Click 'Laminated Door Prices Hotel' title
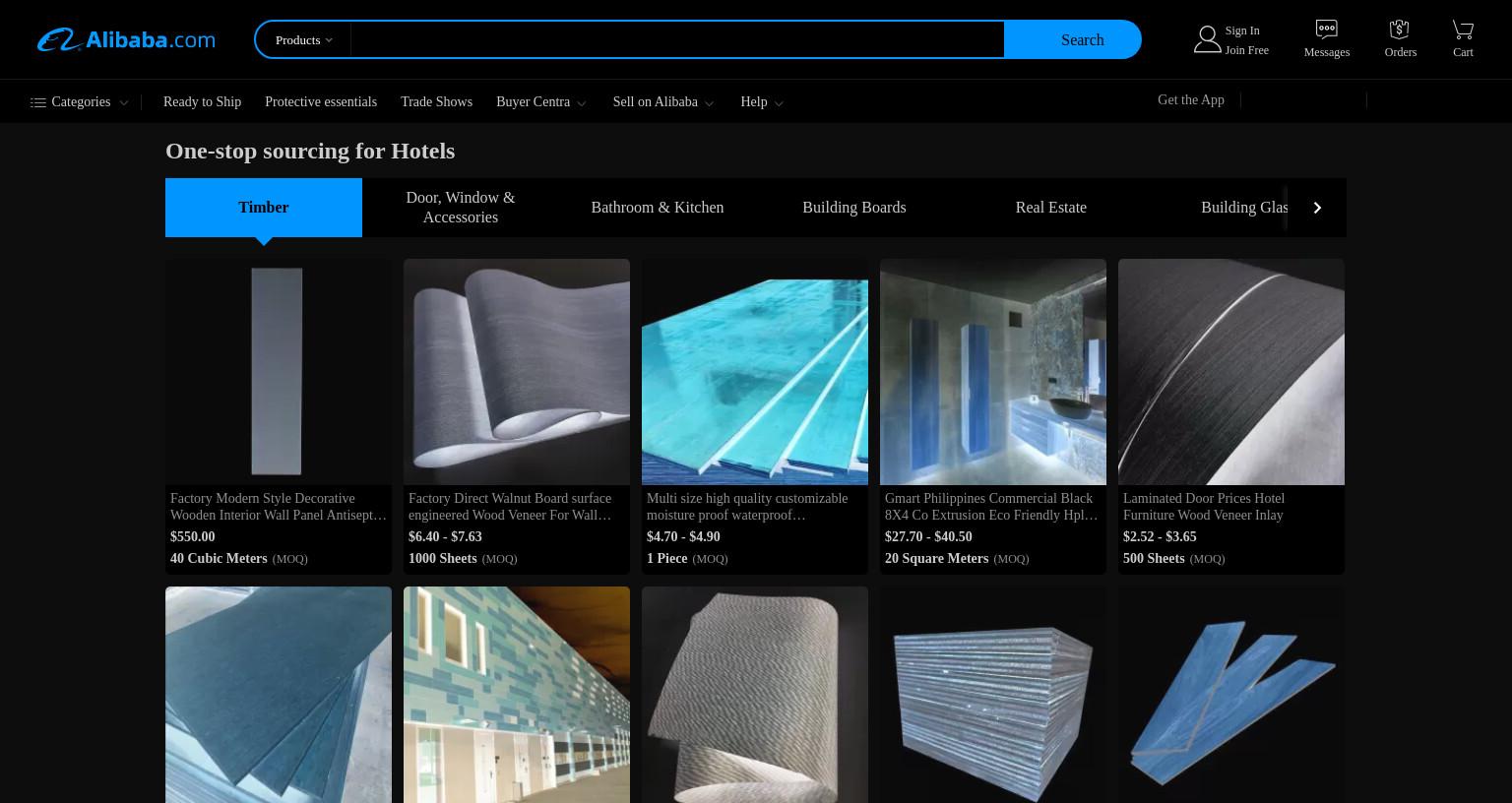 pyautogui.click(x=1204, y=507)
